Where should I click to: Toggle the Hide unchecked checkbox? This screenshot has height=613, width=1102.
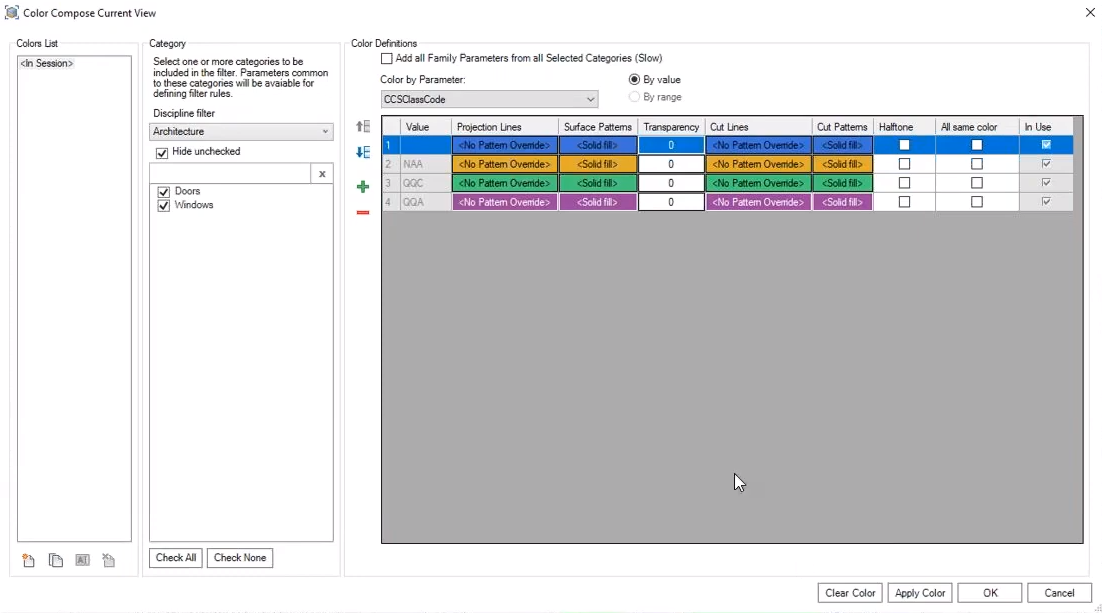pos(162,153)
